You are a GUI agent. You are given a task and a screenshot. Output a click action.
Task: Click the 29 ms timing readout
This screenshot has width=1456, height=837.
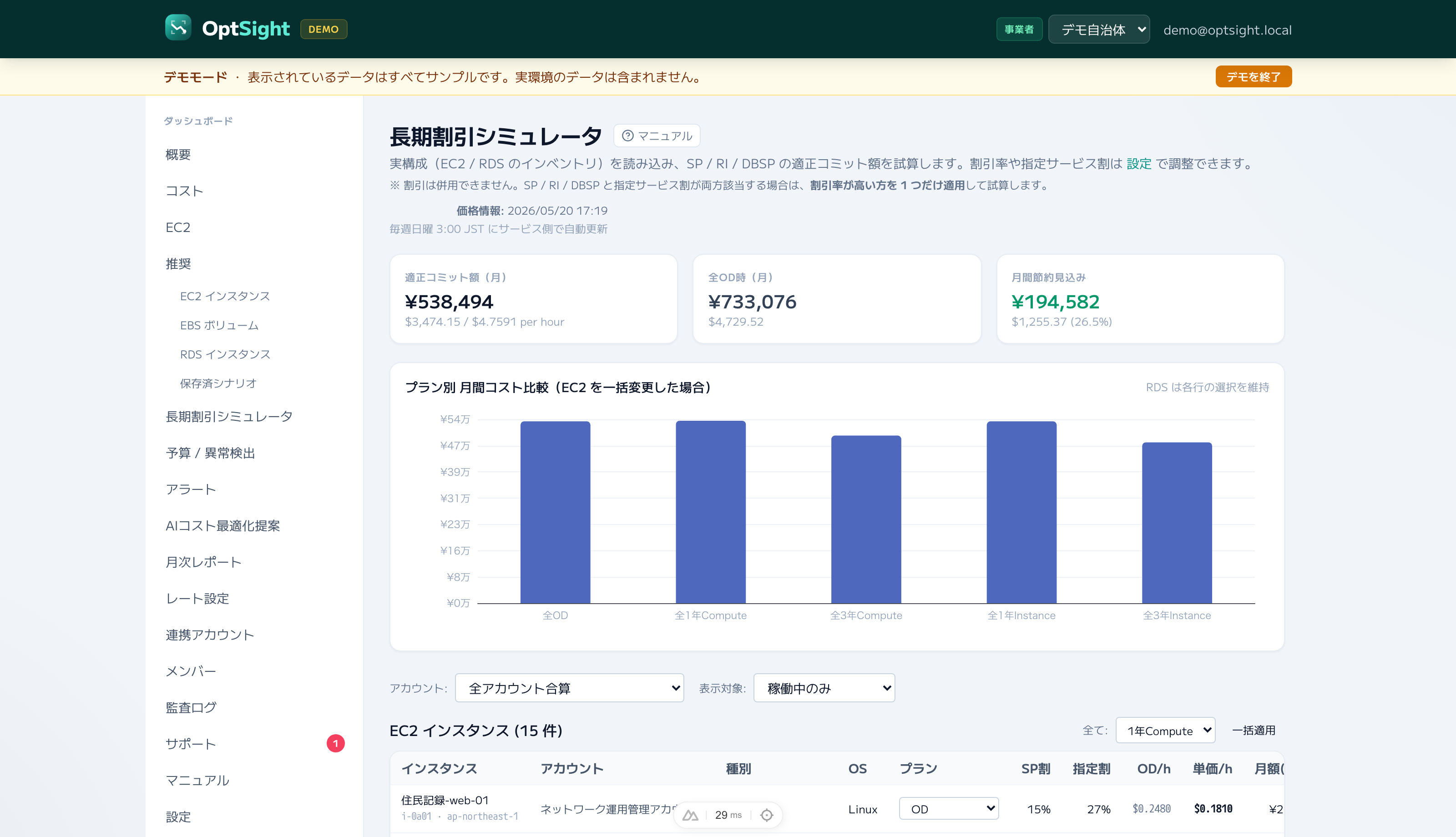tap(728, 815)
